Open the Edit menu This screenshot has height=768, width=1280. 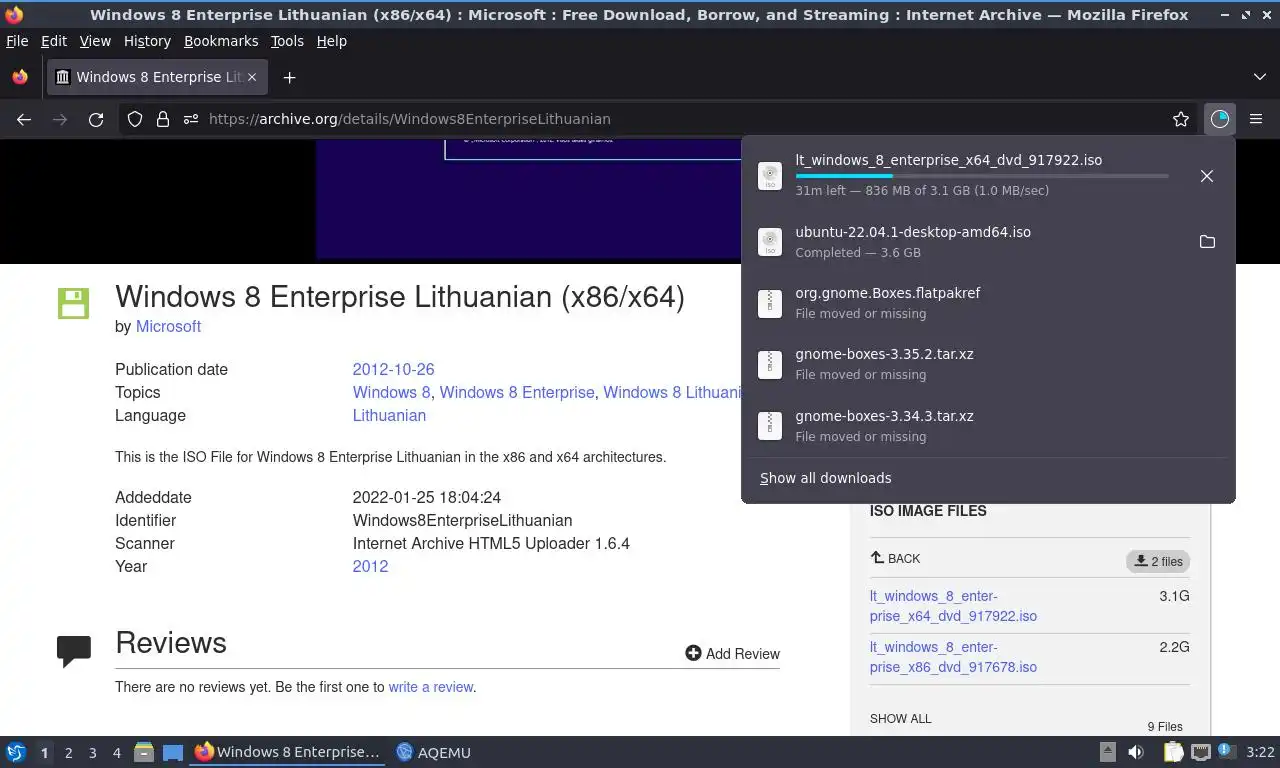[54, 41]
